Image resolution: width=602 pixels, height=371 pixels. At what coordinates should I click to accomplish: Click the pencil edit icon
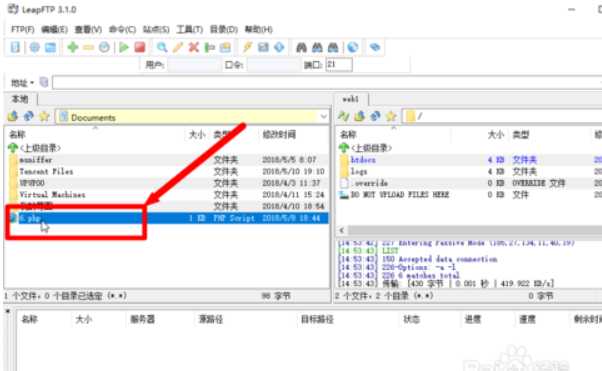177,47
